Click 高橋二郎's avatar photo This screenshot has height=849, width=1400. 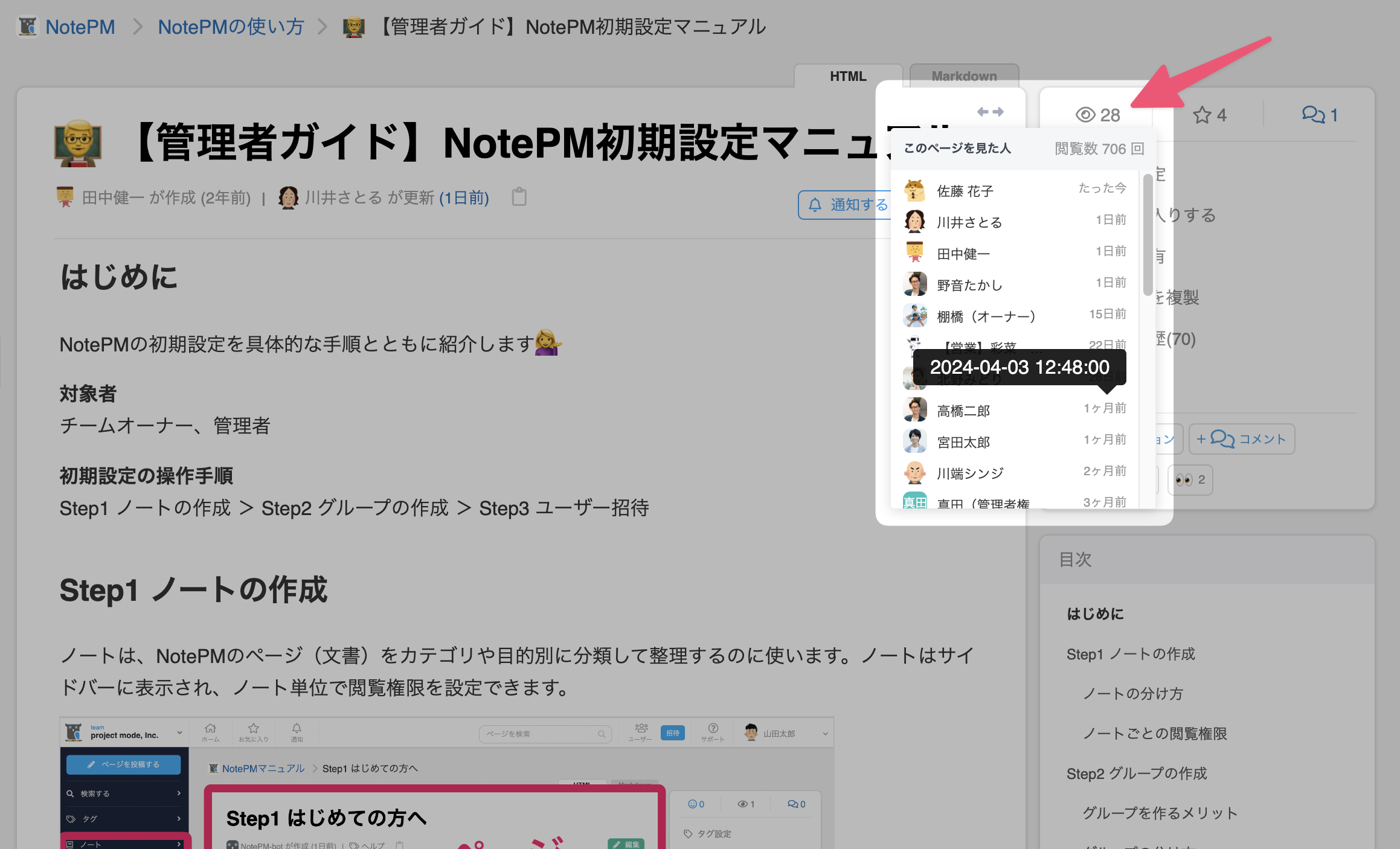[914, 410]
